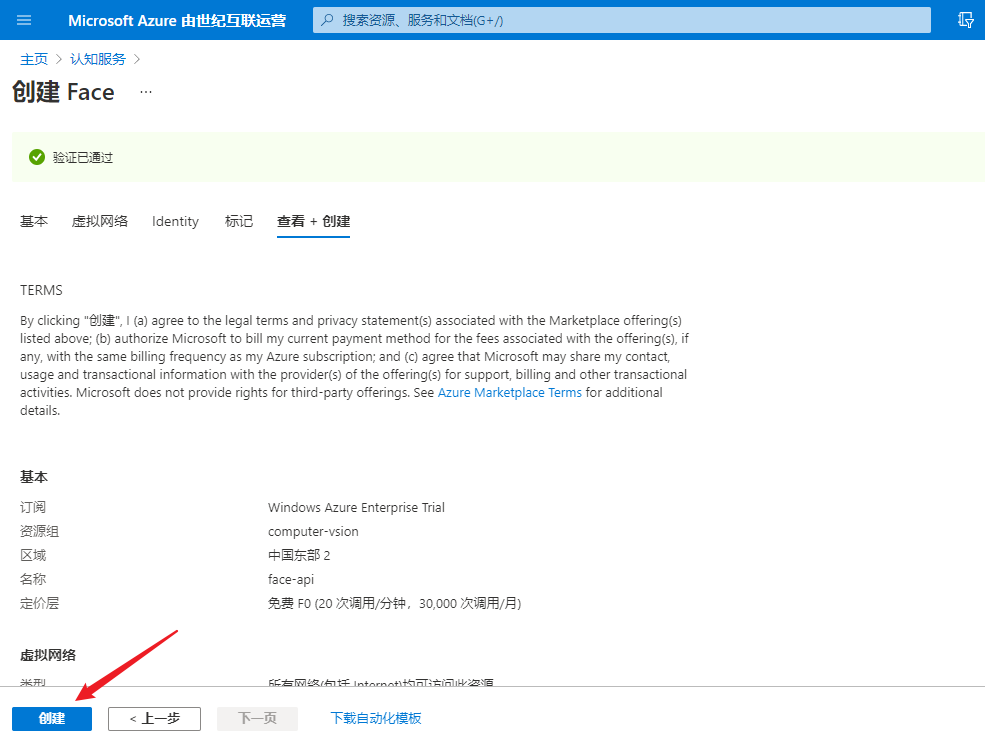The image size is (985, 744).
Task: Click the 区域 label
Action: click(33, 555)
